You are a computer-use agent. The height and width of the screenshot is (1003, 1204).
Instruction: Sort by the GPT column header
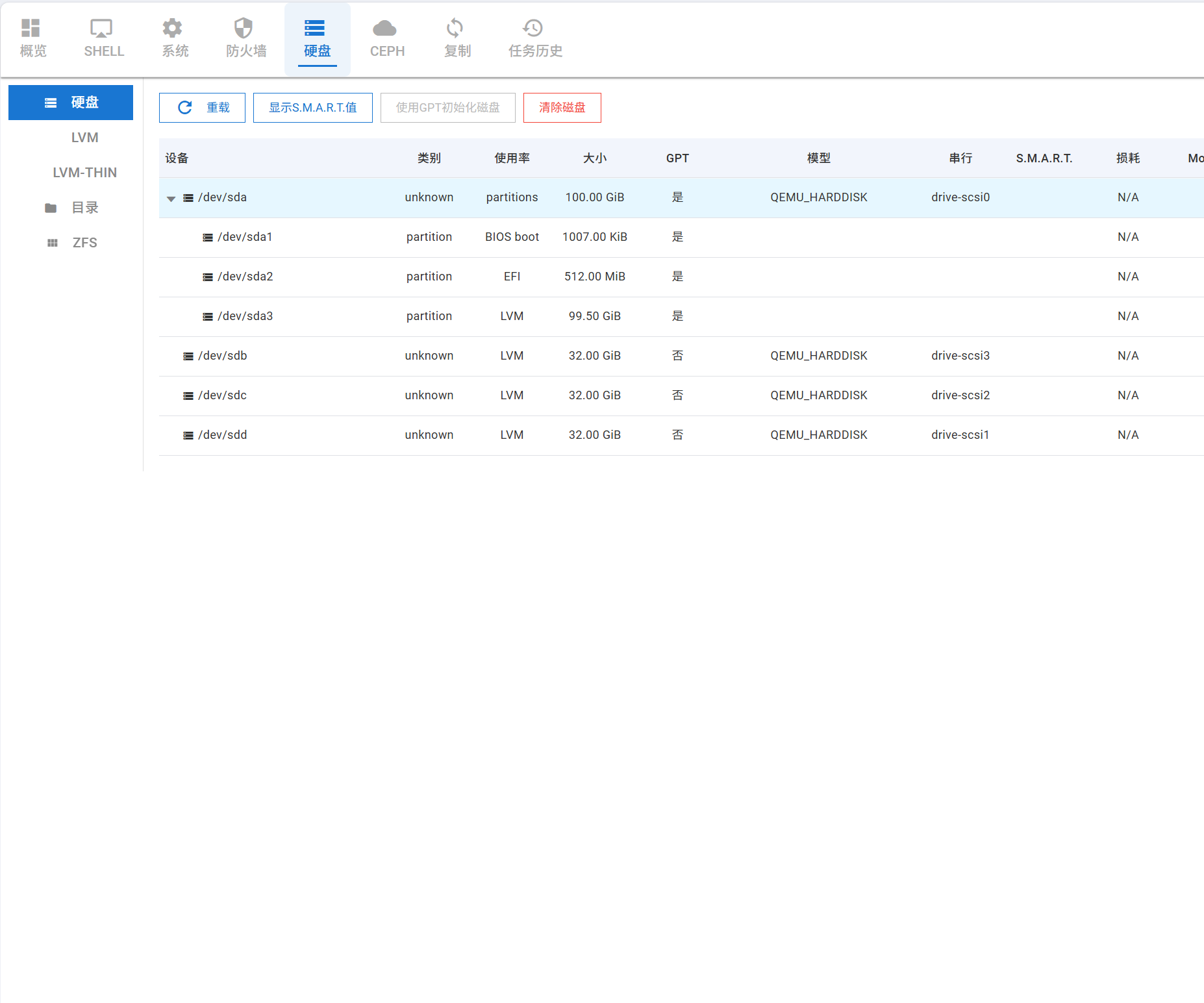[677, 158]
